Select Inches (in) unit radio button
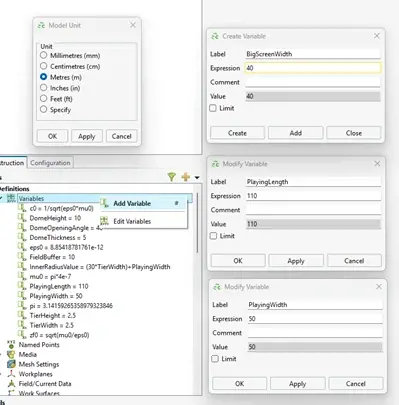 pos(44,88)
